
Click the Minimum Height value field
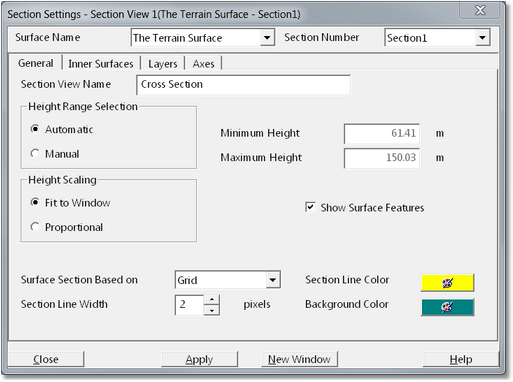tap(382, 133)
